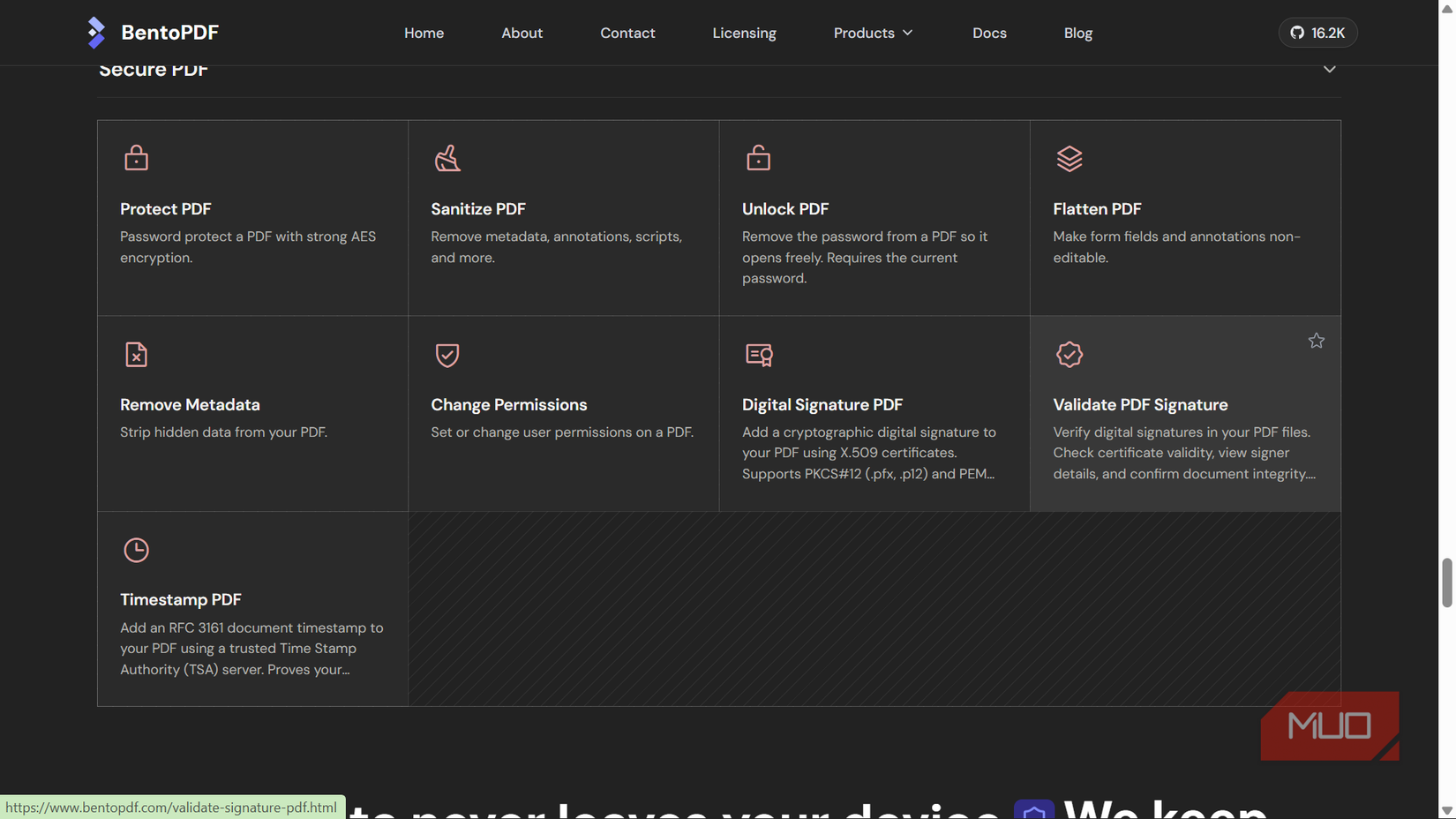The height and width of the screenshot is (819, 1456).
Task: Click the Protect PDF padlock icon
Action: coord(136,158)
